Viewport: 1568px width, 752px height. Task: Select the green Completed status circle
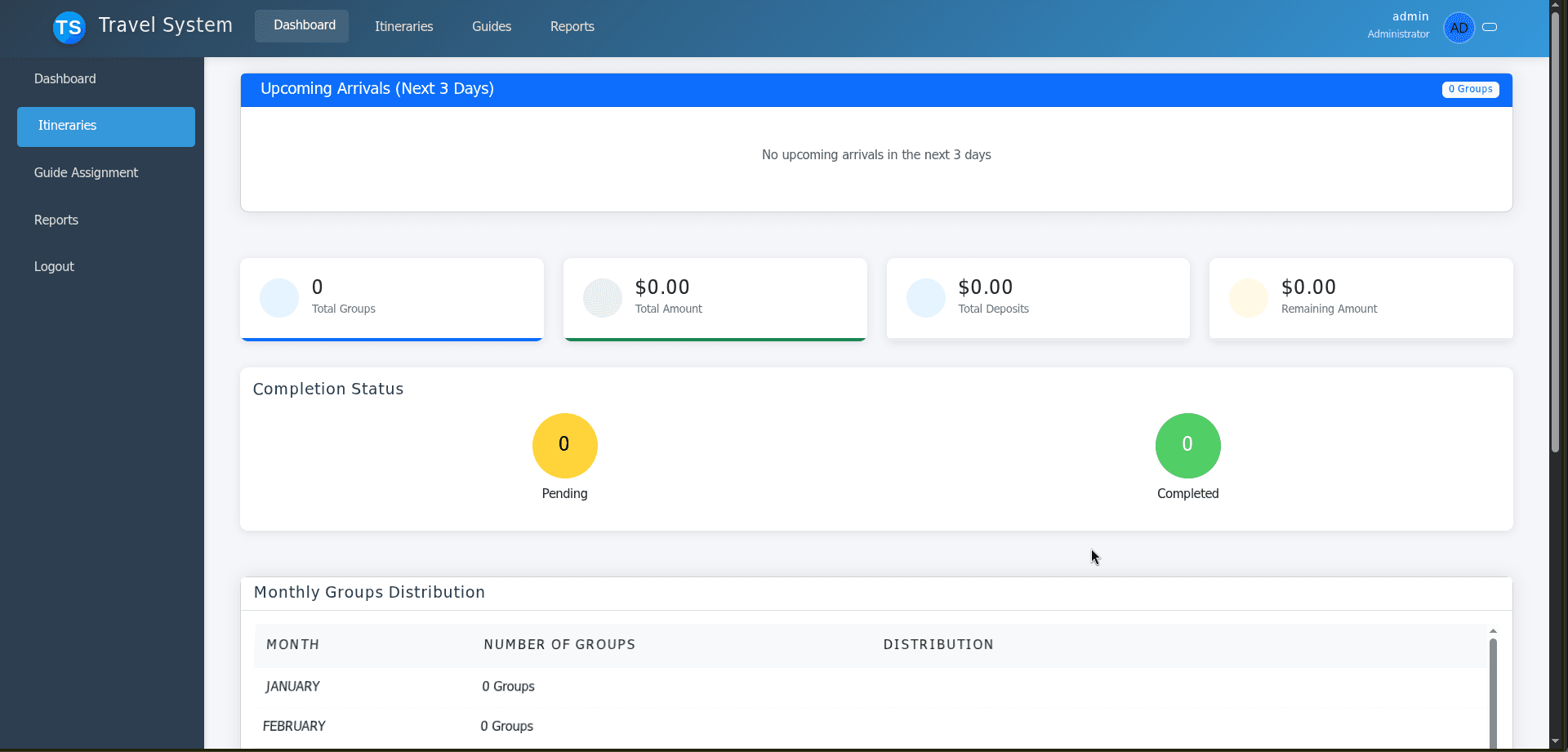(x=1187, y=445)
